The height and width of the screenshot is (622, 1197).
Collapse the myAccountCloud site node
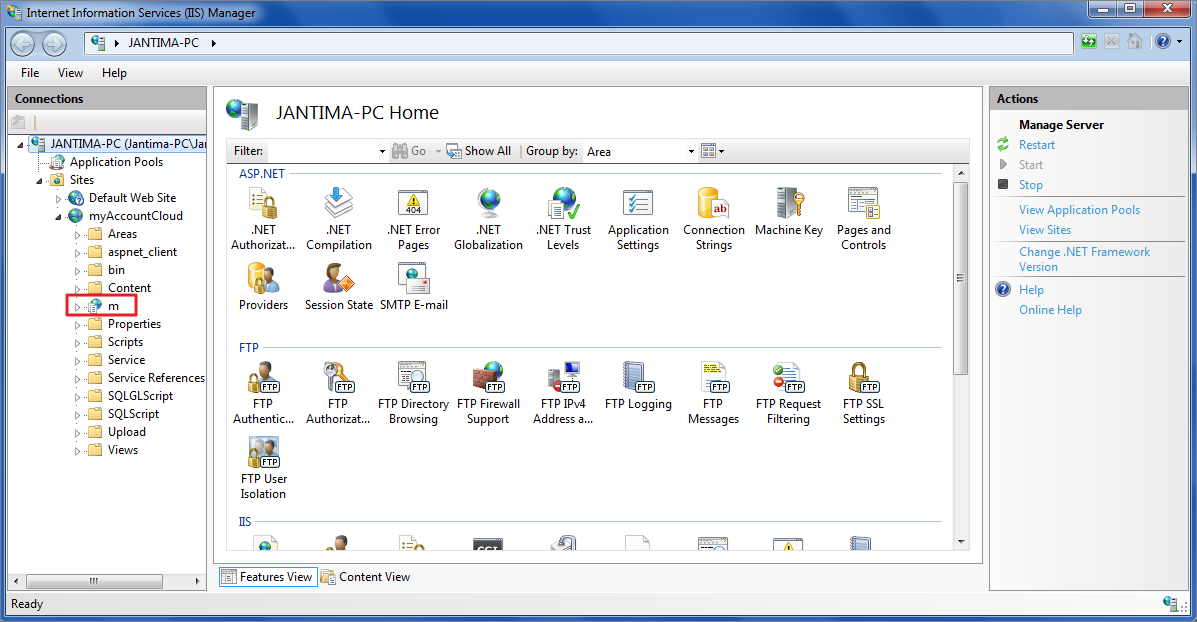click(58, 217)
